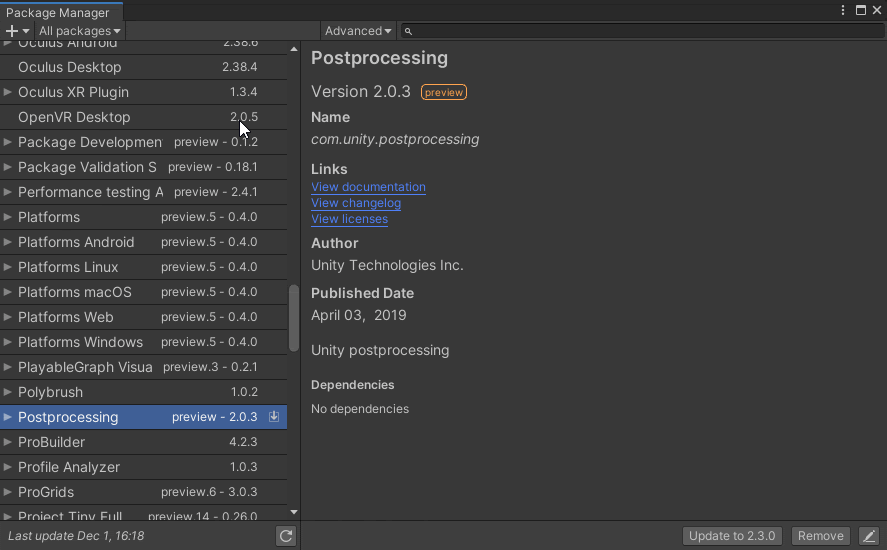
Task: Click the package list scroll up arrow
Action: [294, 49]
